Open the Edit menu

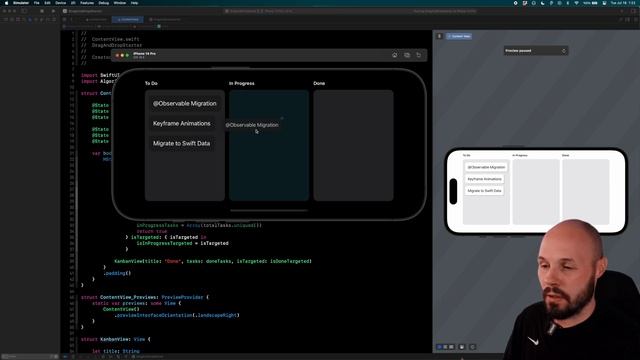pos(47,3)
